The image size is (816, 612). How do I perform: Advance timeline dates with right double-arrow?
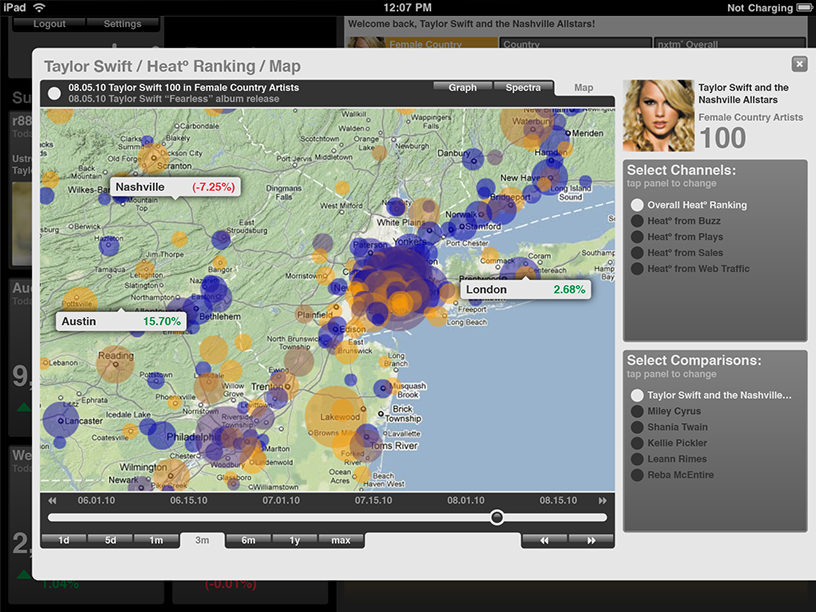click(602, 501)
